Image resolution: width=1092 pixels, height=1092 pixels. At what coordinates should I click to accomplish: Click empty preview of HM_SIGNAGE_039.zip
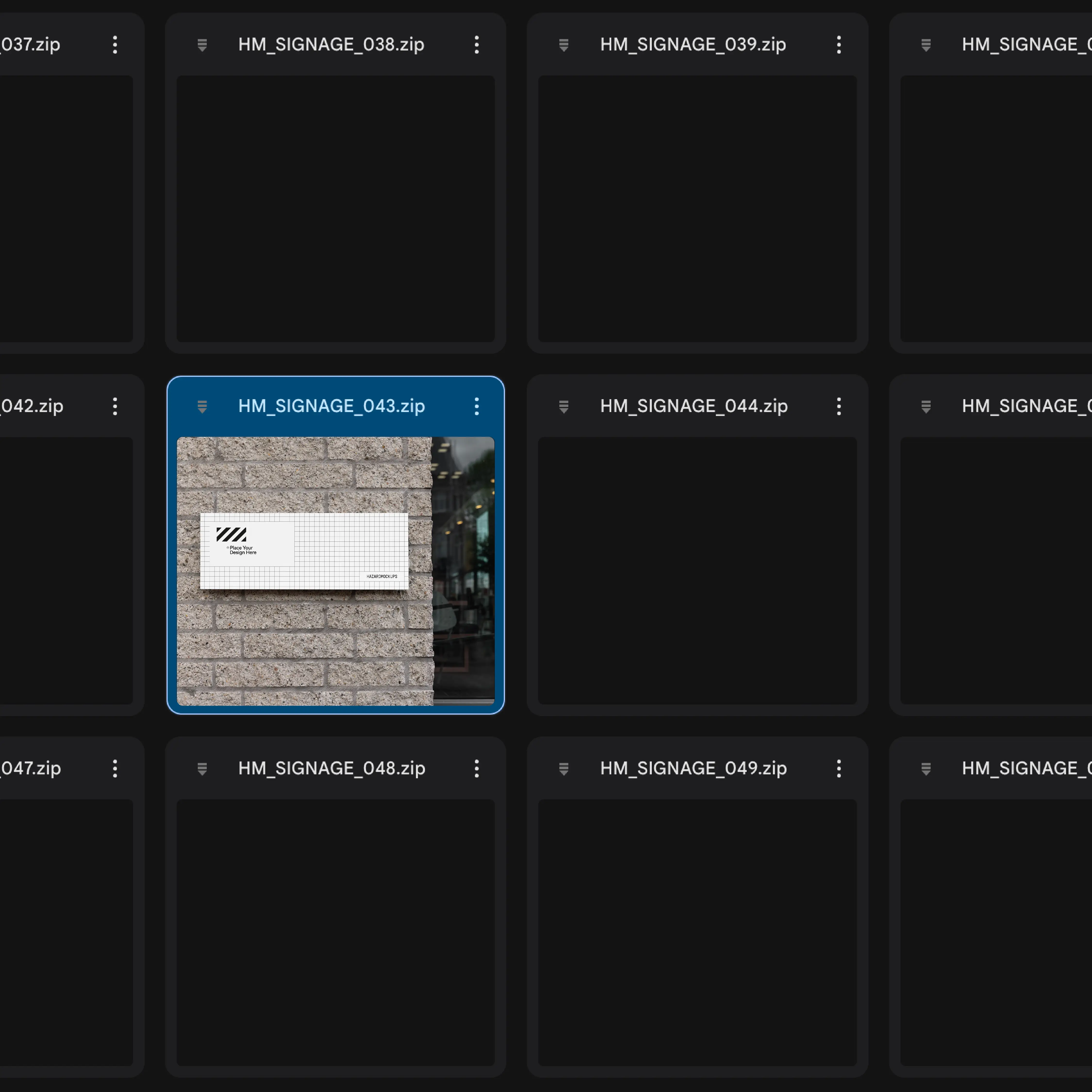coord(697,208)
